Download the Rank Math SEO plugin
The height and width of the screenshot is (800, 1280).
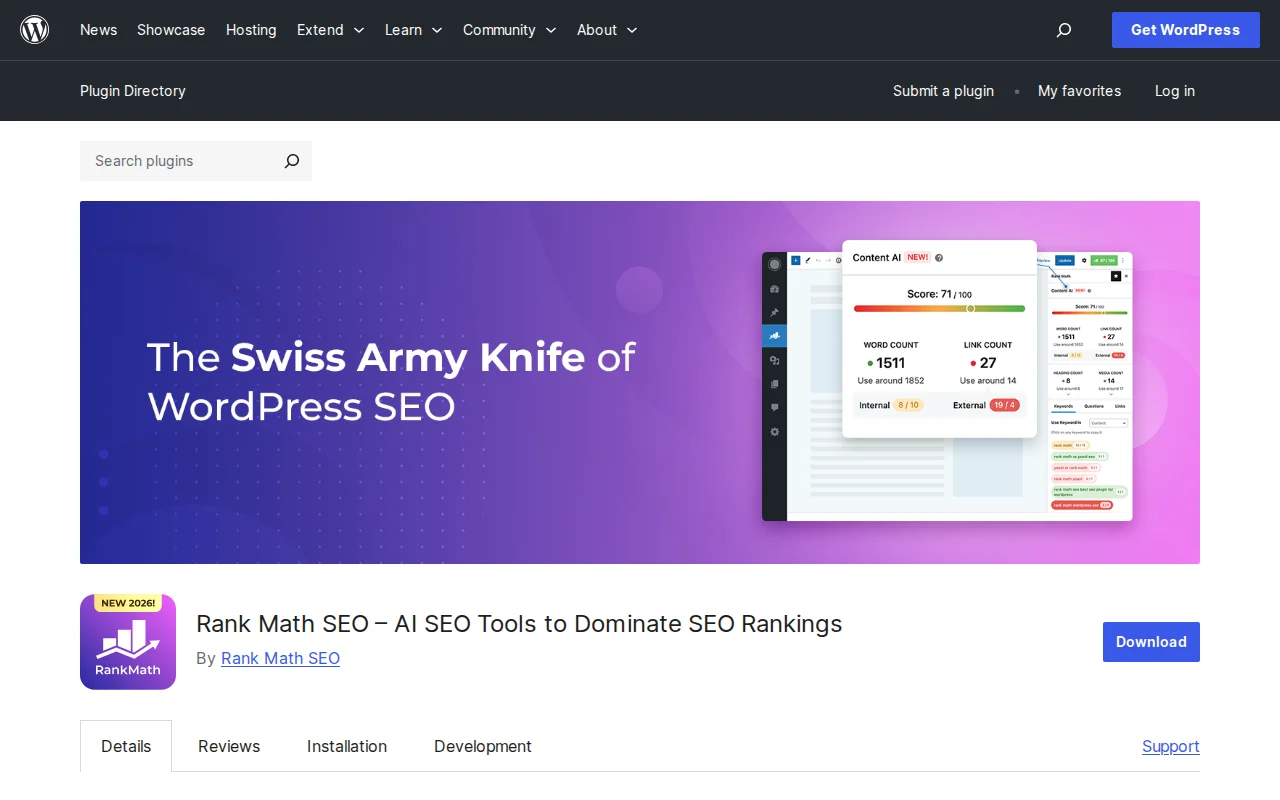coord(1150,642)
